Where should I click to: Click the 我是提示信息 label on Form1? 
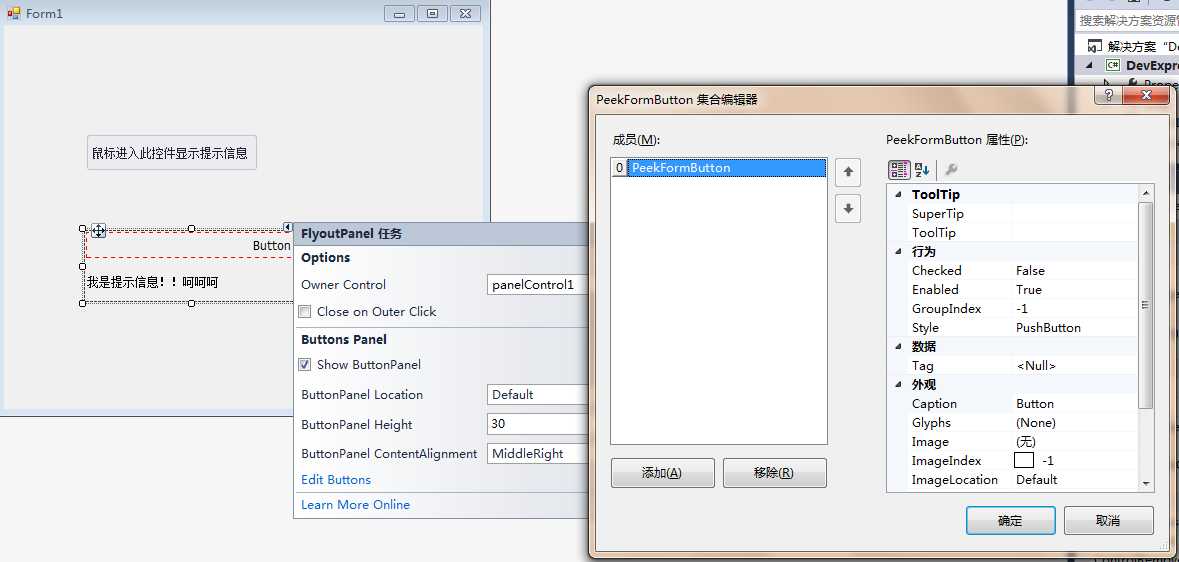(x=152, y=283)
